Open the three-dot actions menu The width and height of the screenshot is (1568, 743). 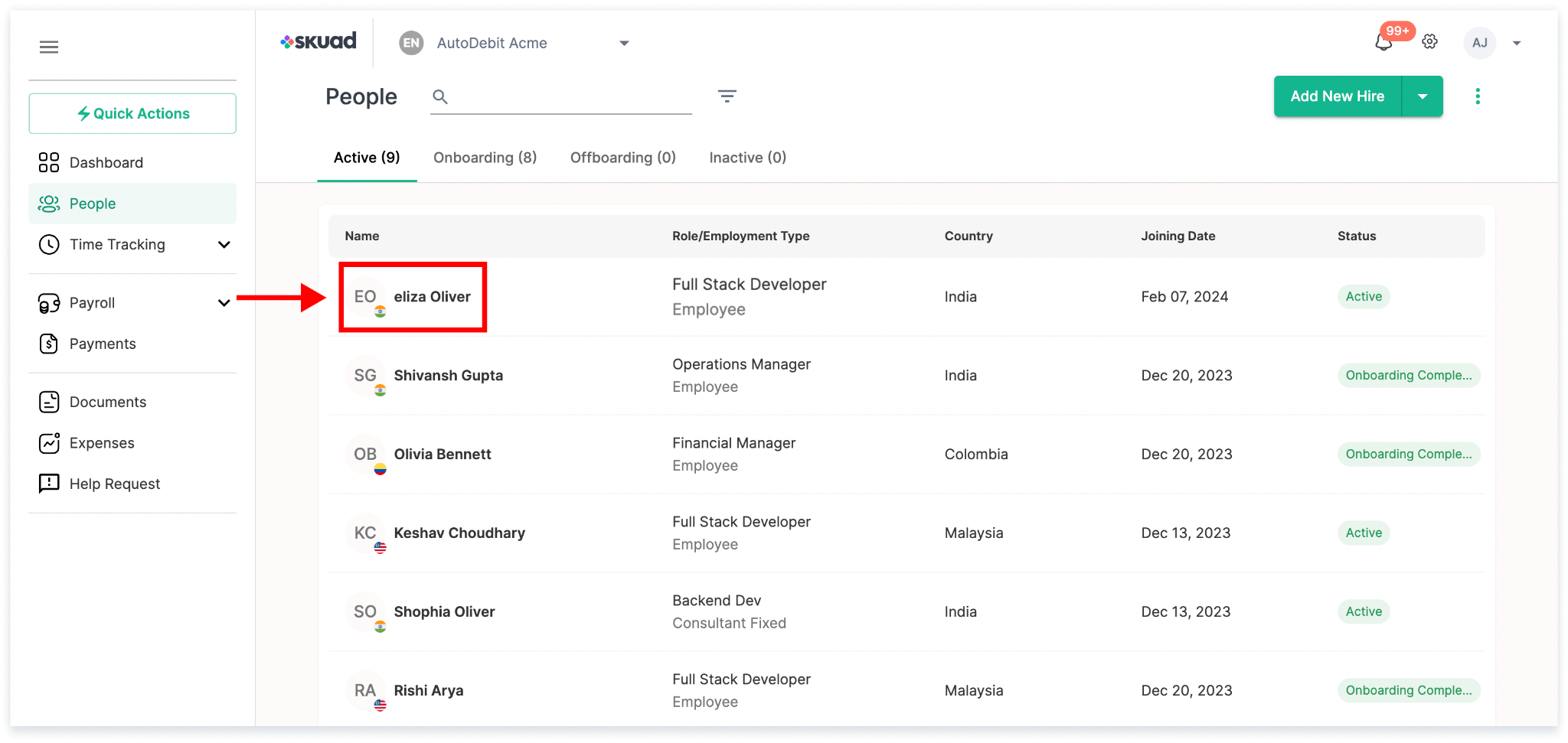pyautogui.click(x=1477, y=96)
